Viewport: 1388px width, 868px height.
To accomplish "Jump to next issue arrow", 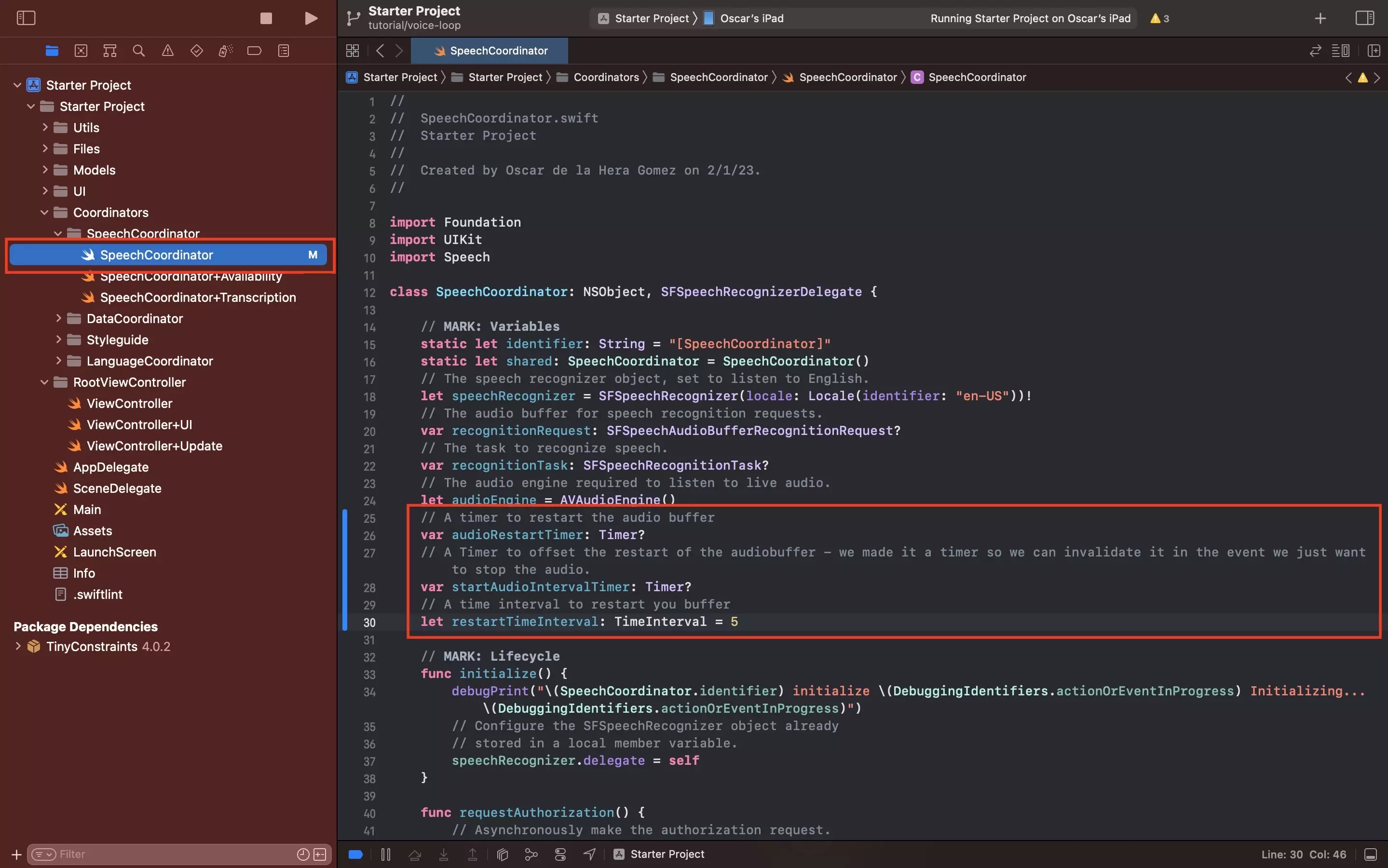I will [1377, 78].
